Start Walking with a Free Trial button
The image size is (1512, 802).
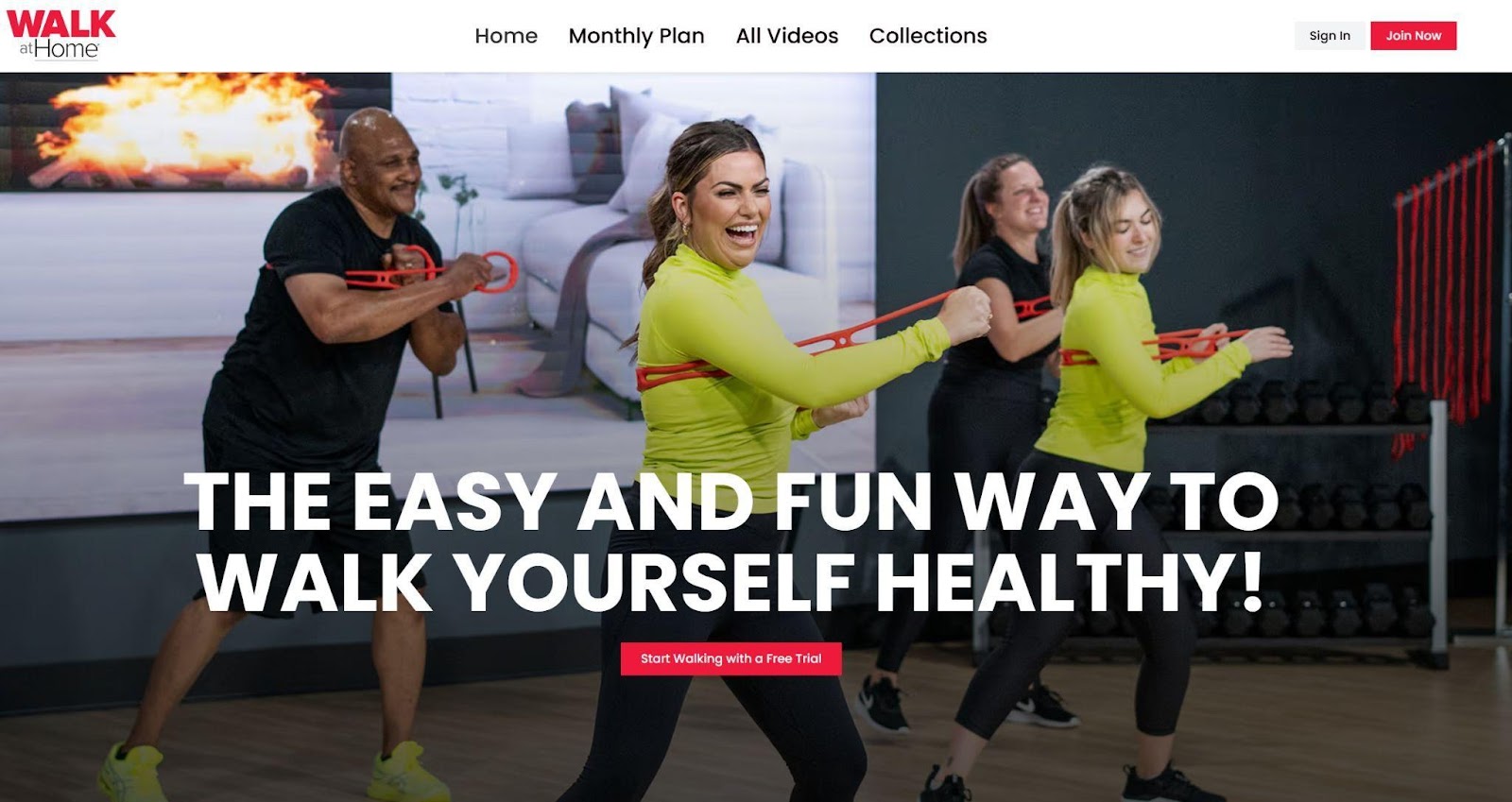[x=730, y=658]
